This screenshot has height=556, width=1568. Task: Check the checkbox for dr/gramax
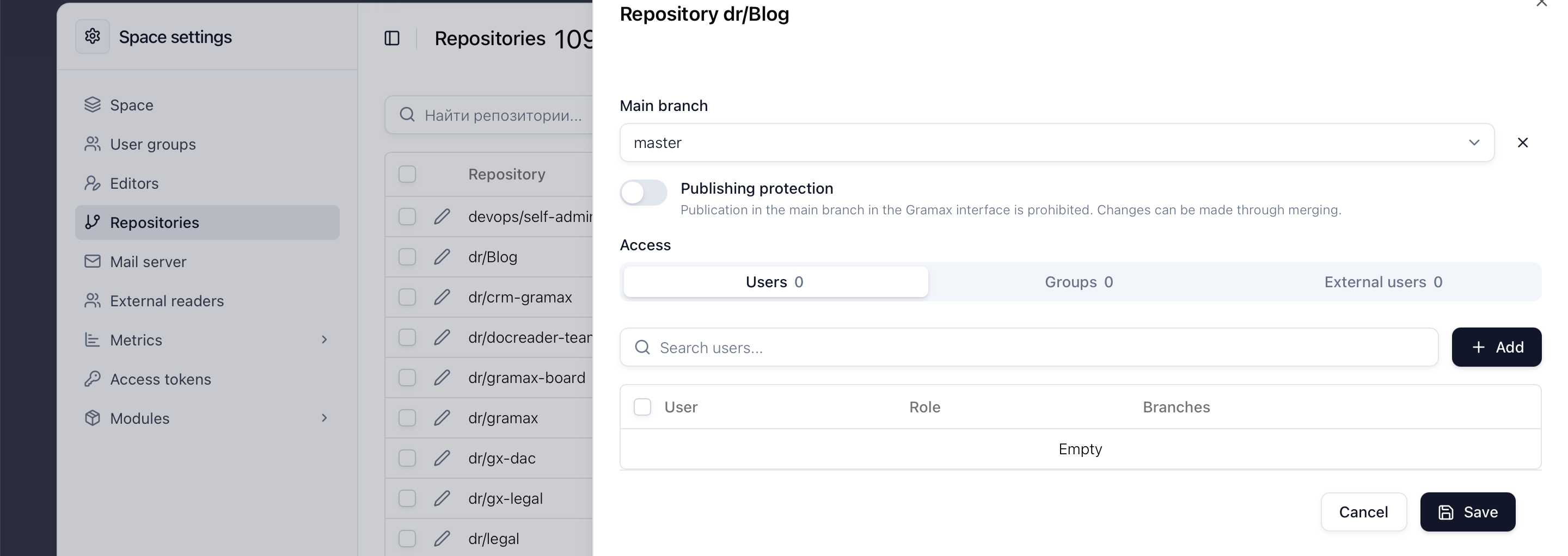[x=407, y=418]
